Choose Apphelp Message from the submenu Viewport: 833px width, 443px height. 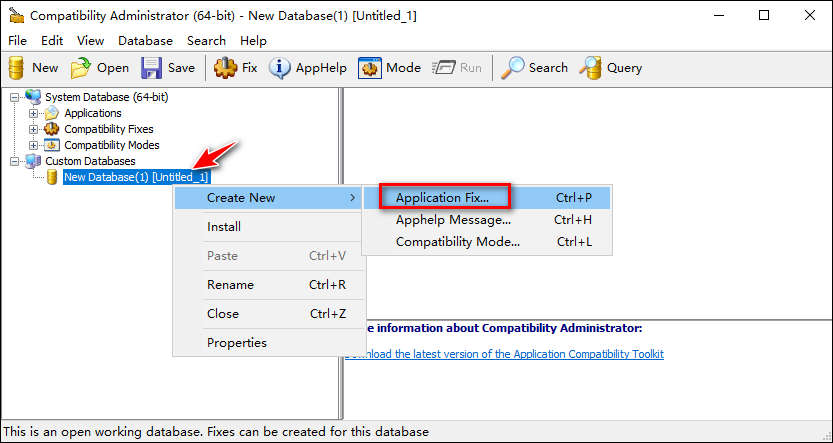[487, 220]
